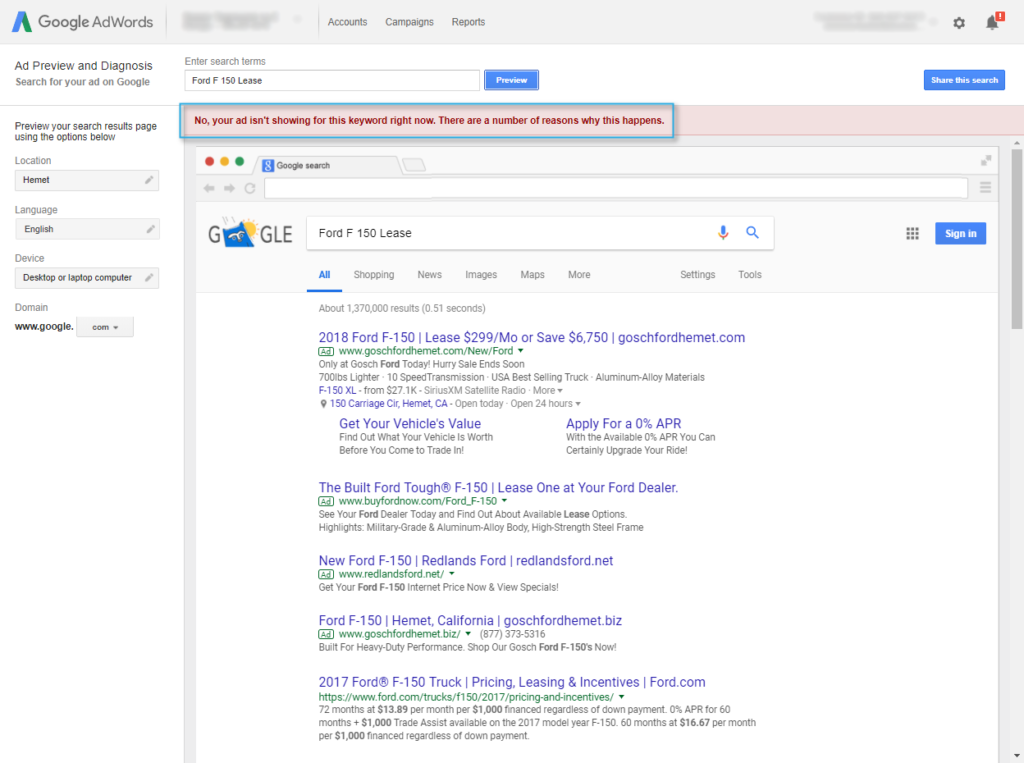This screenshot has width=1024, height=763.
Task: Switch to the Shopping tab
Action: [373, 274]
